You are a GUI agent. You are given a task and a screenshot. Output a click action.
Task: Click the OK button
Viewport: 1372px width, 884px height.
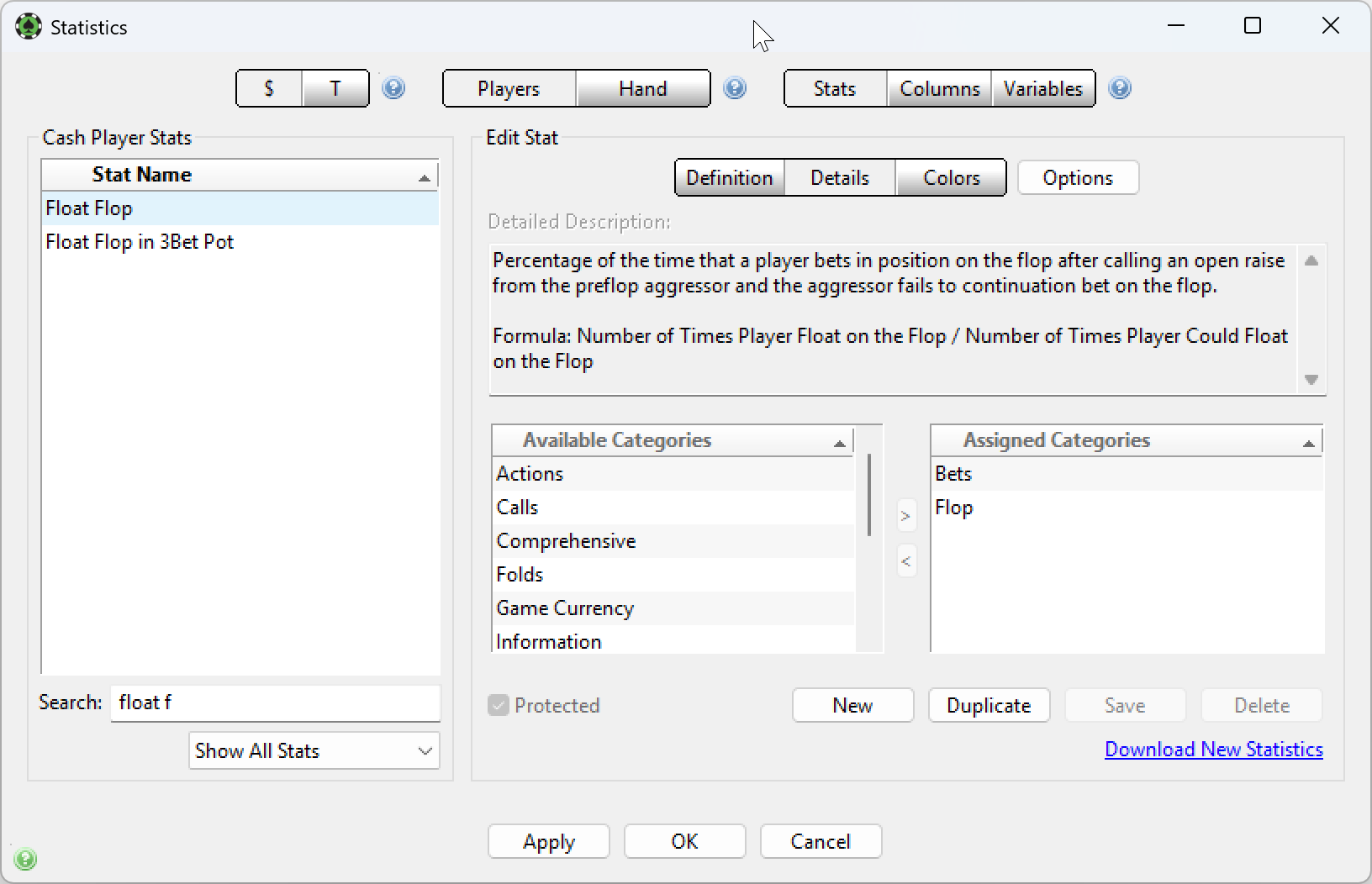(x=684, y=841)
